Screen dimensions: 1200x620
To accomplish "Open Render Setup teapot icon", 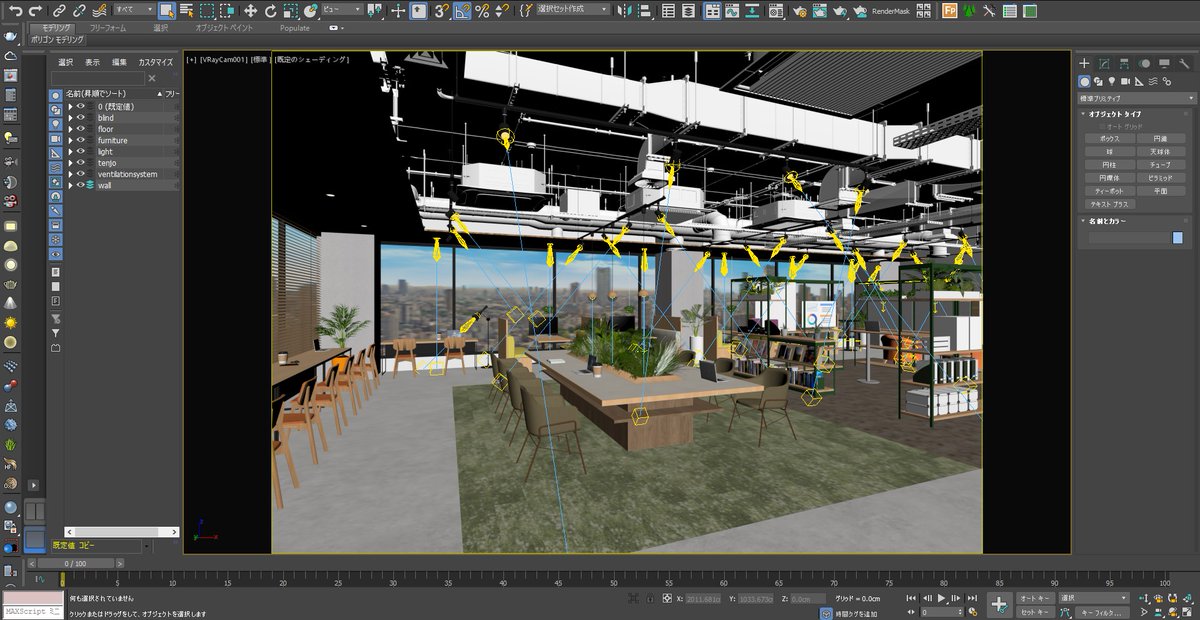I will [800, 11].
